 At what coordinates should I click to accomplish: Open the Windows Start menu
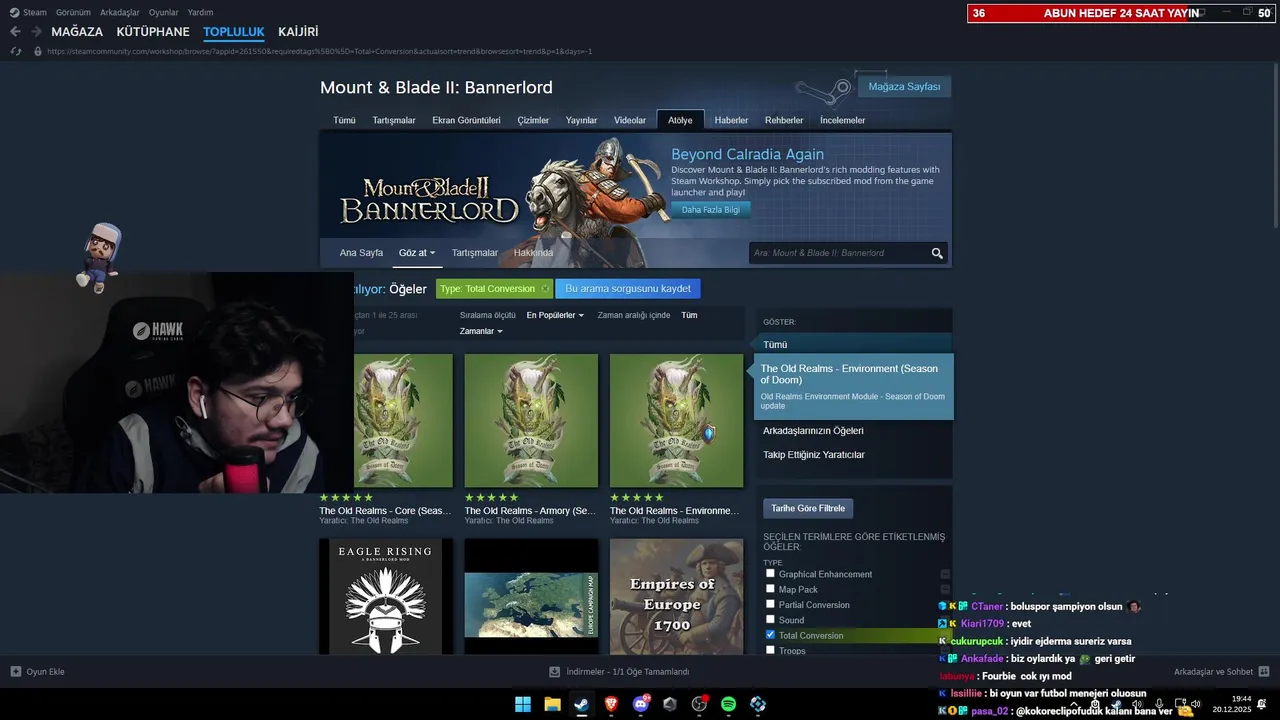pos(523,704)
